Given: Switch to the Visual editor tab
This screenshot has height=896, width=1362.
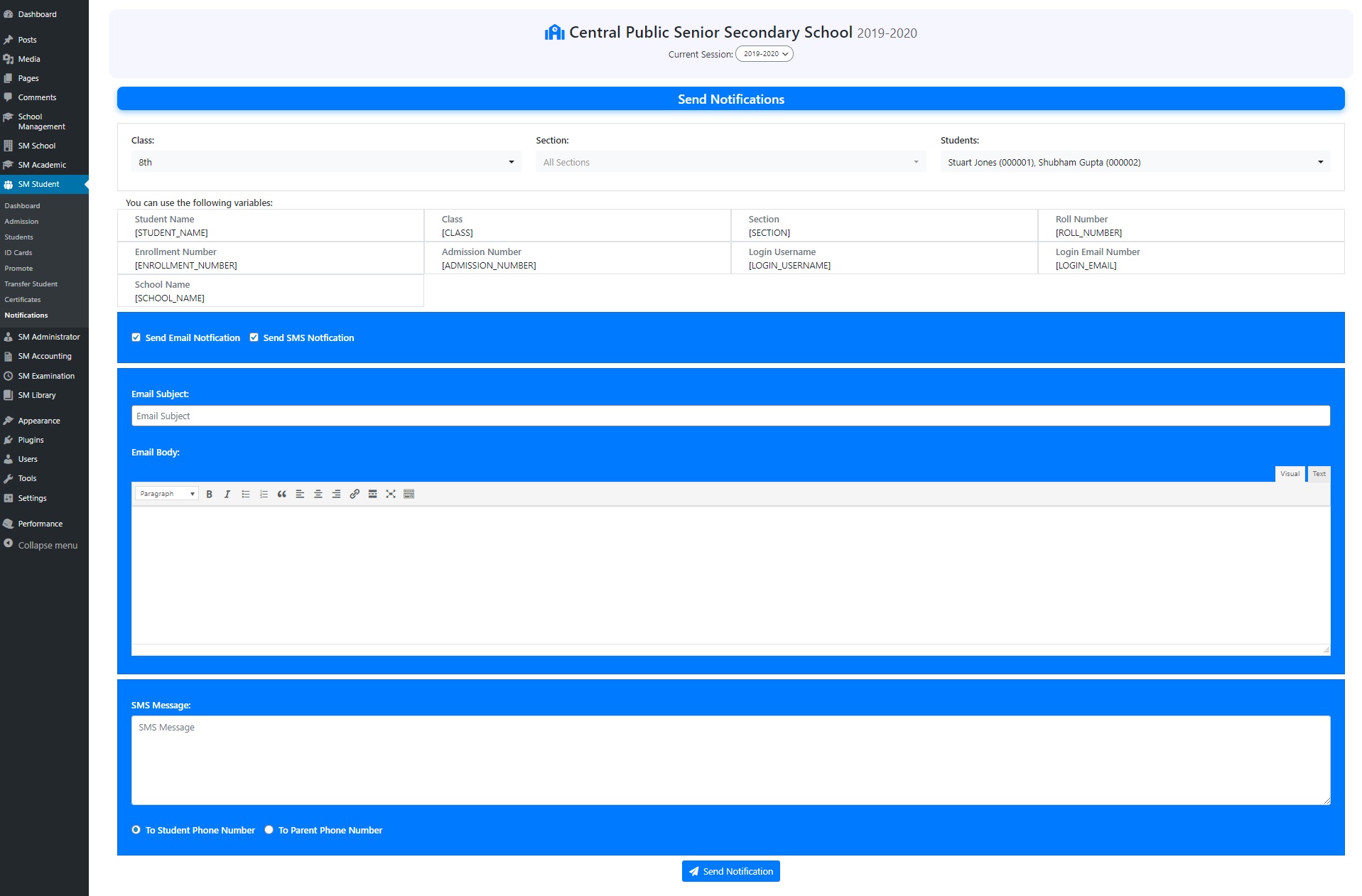Looking at the screenshot, I should pos(1290,474).
